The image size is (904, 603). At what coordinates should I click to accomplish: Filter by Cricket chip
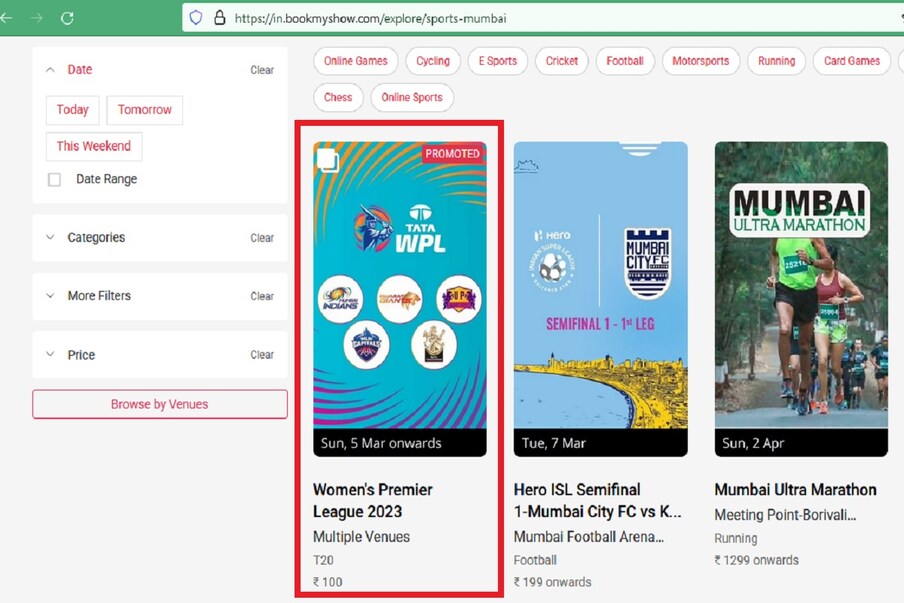(x=562, y=61)
